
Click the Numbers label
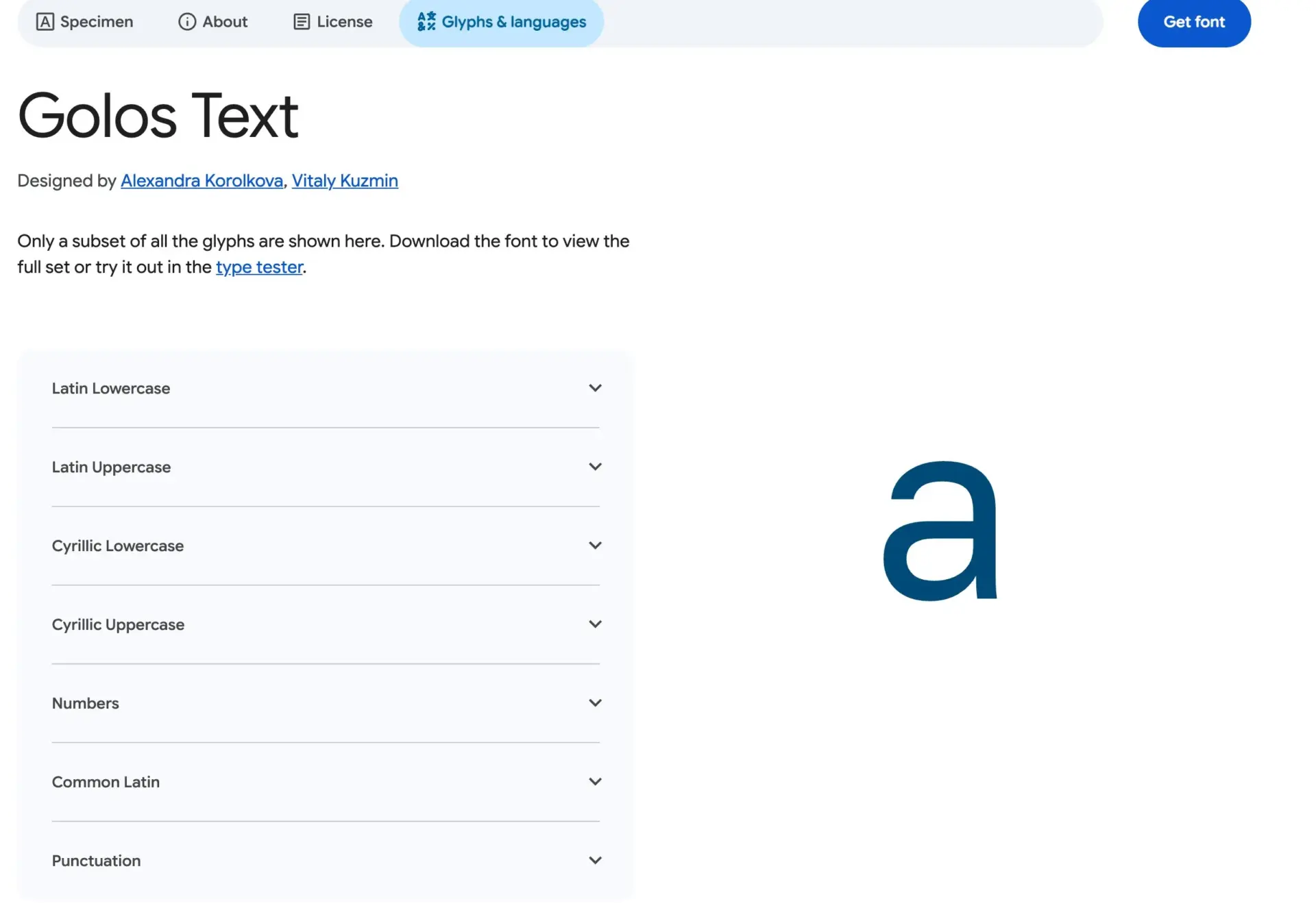point(86,704)
